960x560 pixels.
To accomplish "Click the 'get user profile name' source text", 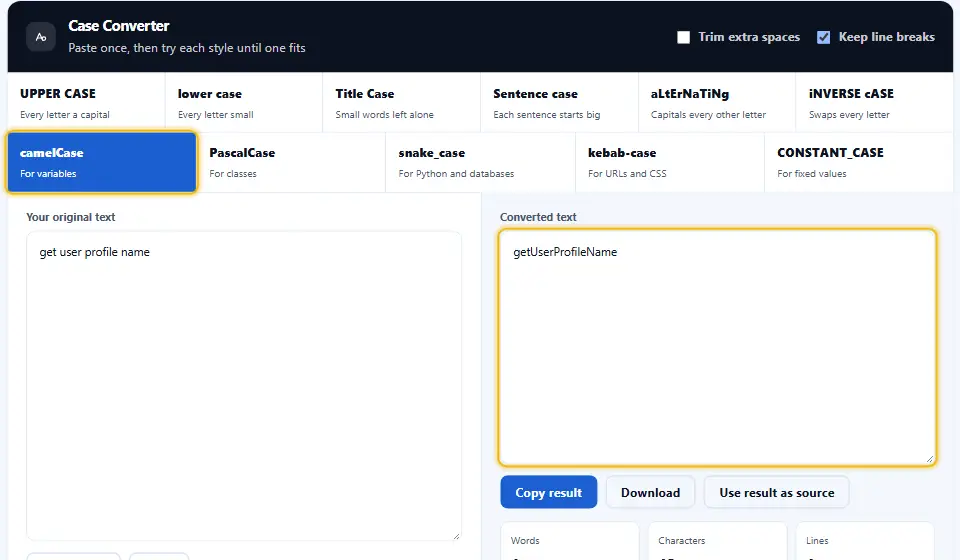I will click(94, 252).
